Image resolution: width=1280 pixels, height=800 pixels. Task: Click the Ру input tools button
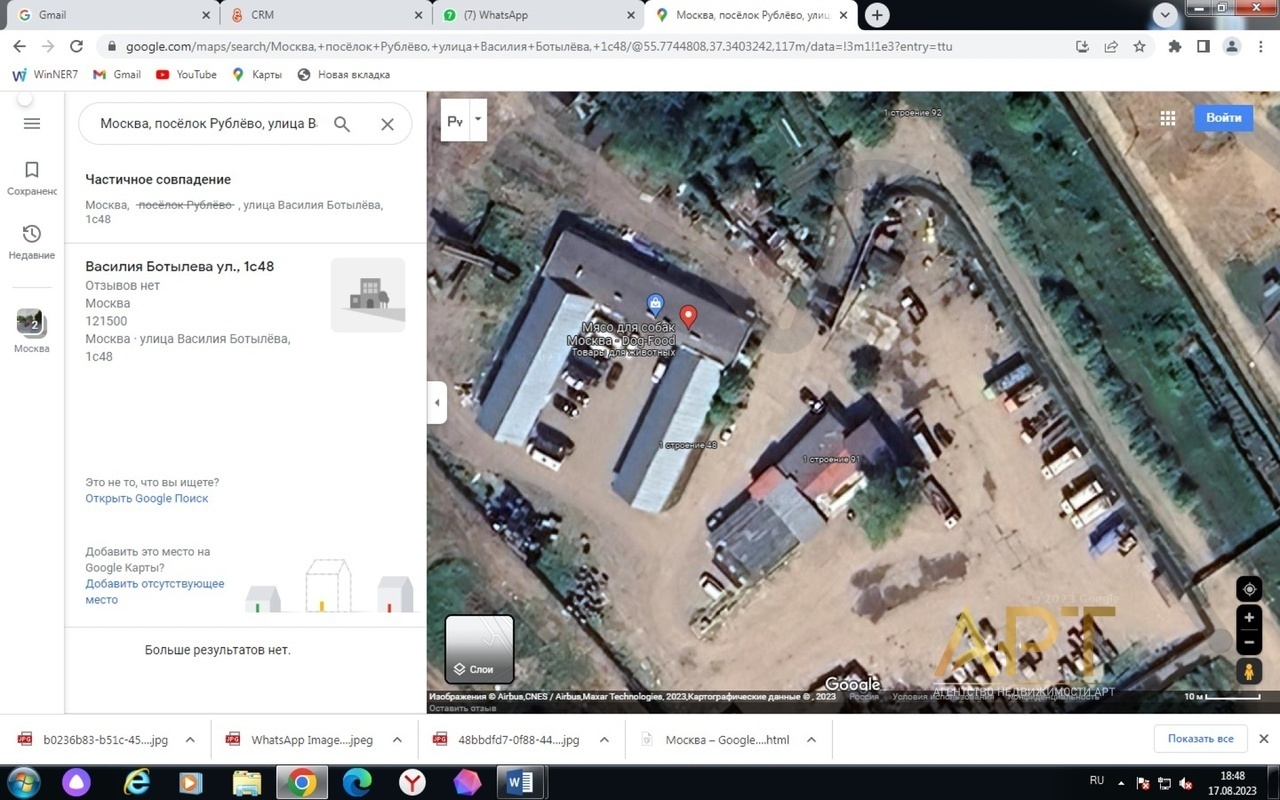pyautogui.click(x=455, y=120)
